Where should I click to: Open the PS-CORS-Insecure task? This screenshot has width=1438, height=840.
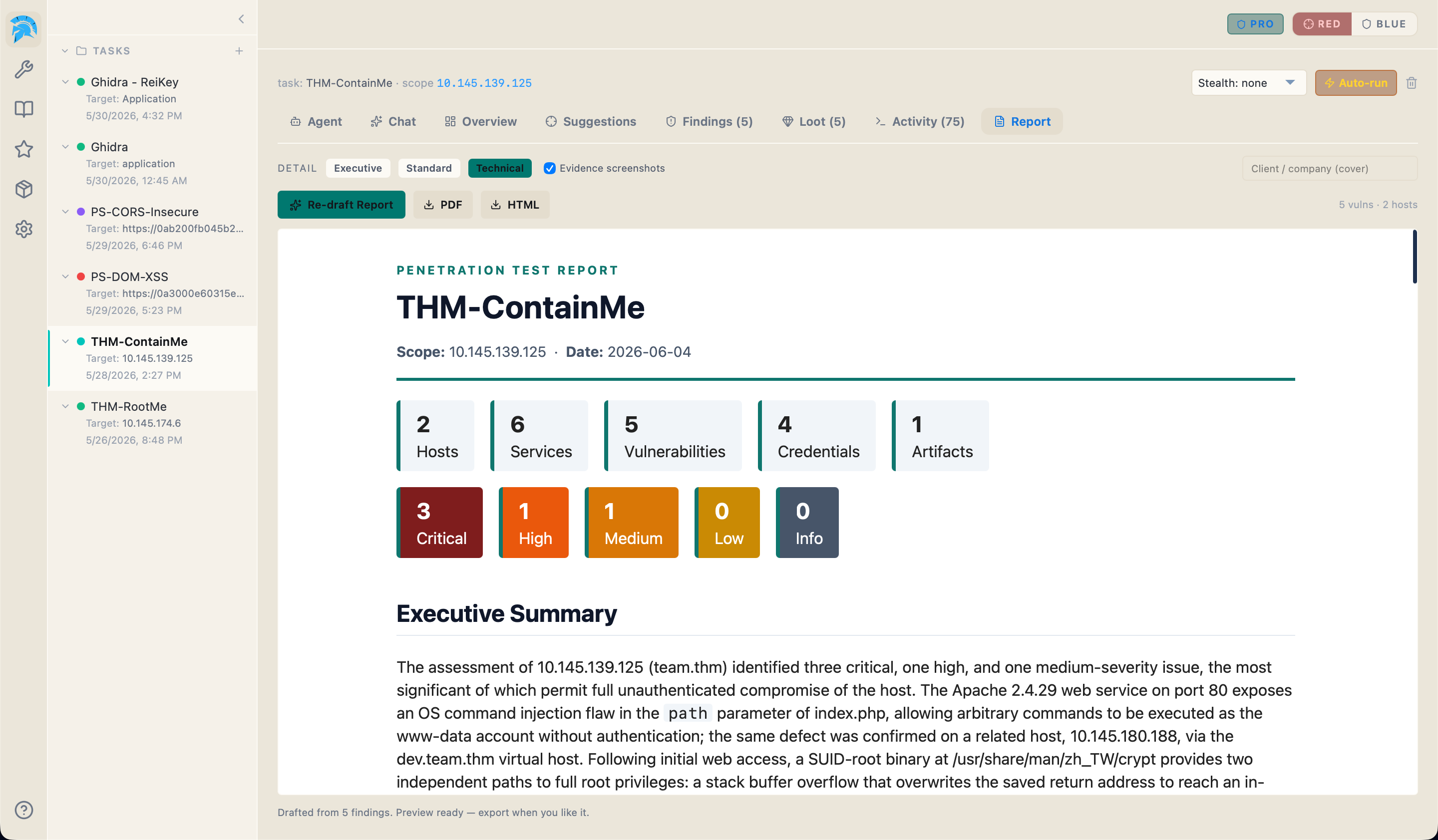point(153,228)
